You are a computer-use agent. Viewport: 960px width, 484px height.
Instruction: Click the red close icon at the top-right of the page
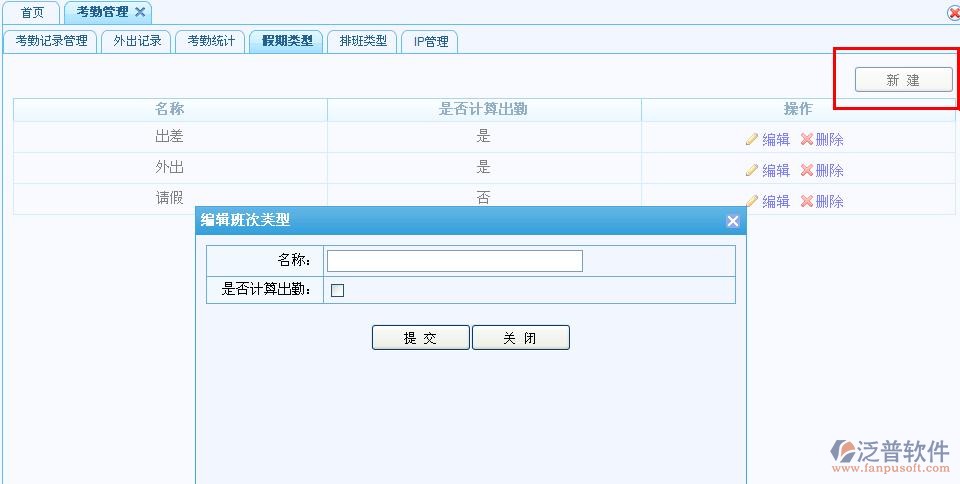954,13
